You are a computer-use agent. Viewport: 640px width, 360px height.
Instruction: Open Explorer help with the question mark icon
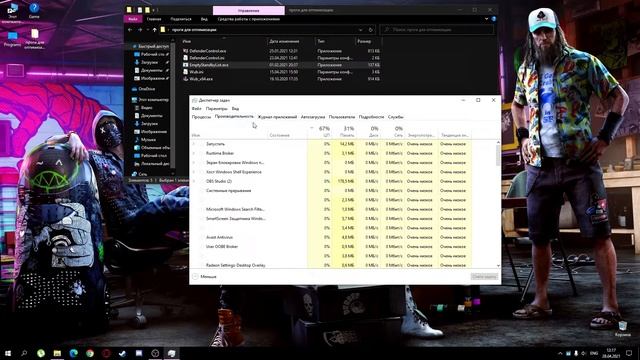[493, 19]
